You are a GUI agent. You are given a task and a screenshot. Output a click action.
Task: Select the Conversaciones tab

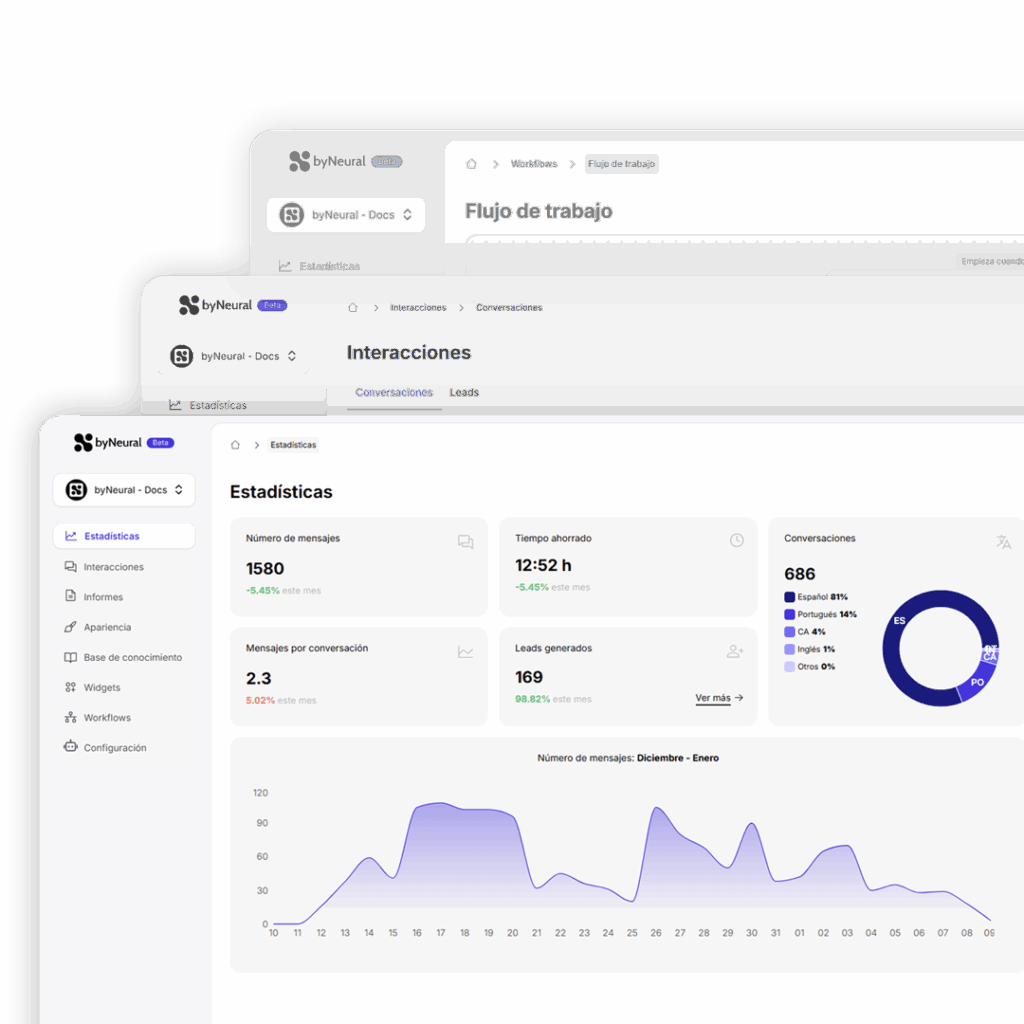394,393
